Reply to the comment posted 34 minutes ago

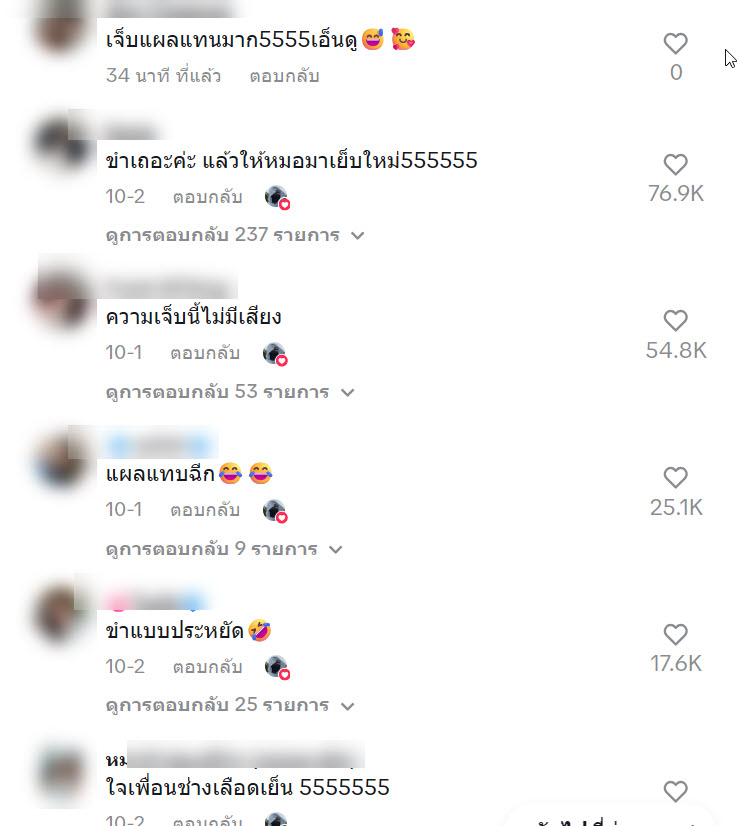click(284, 76)
